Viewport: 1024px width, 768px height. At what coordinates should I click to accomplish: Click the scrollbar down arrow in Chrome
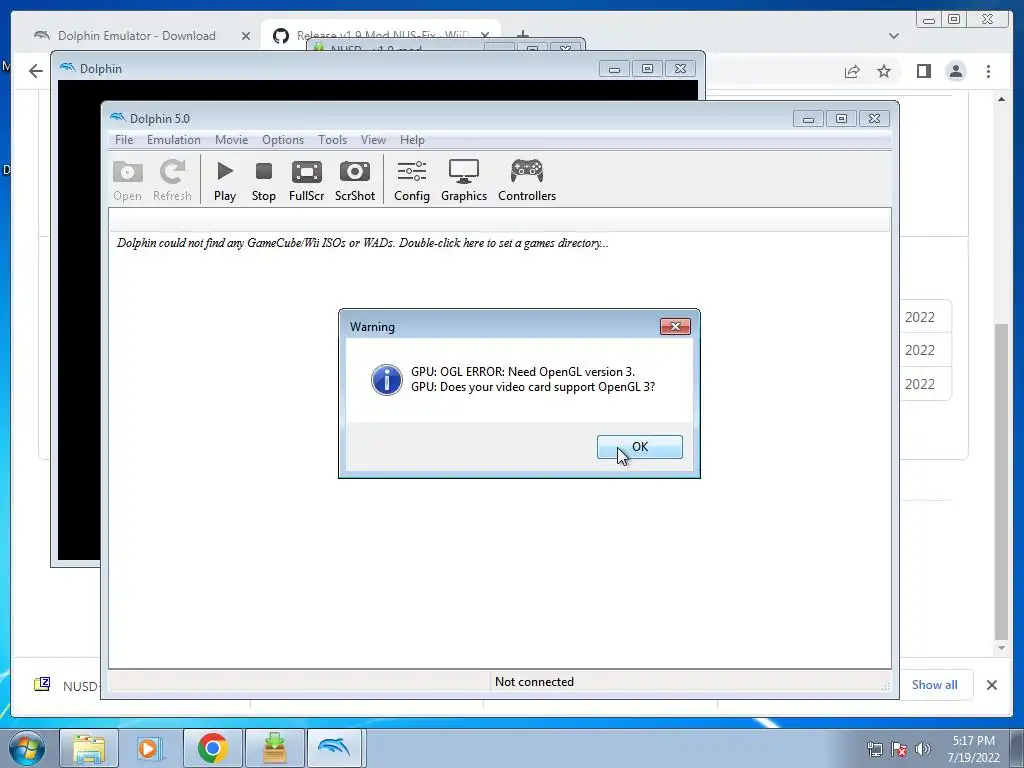[x=1001, y=648]
